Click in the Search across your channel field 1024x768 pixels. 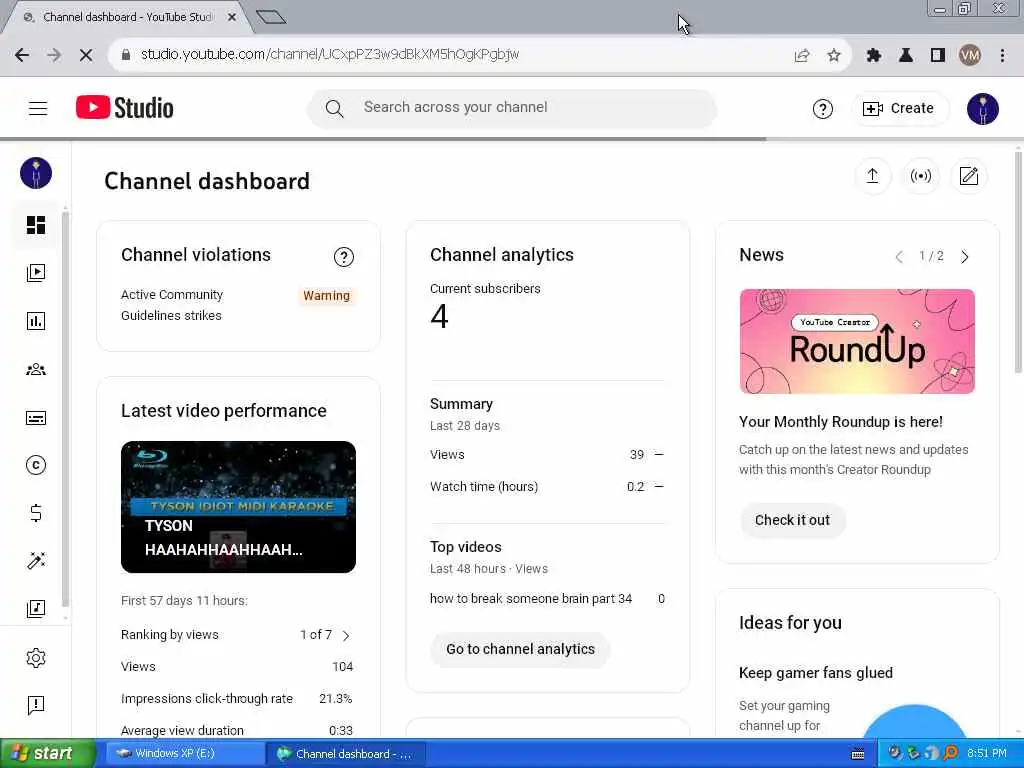click(512, 108)
